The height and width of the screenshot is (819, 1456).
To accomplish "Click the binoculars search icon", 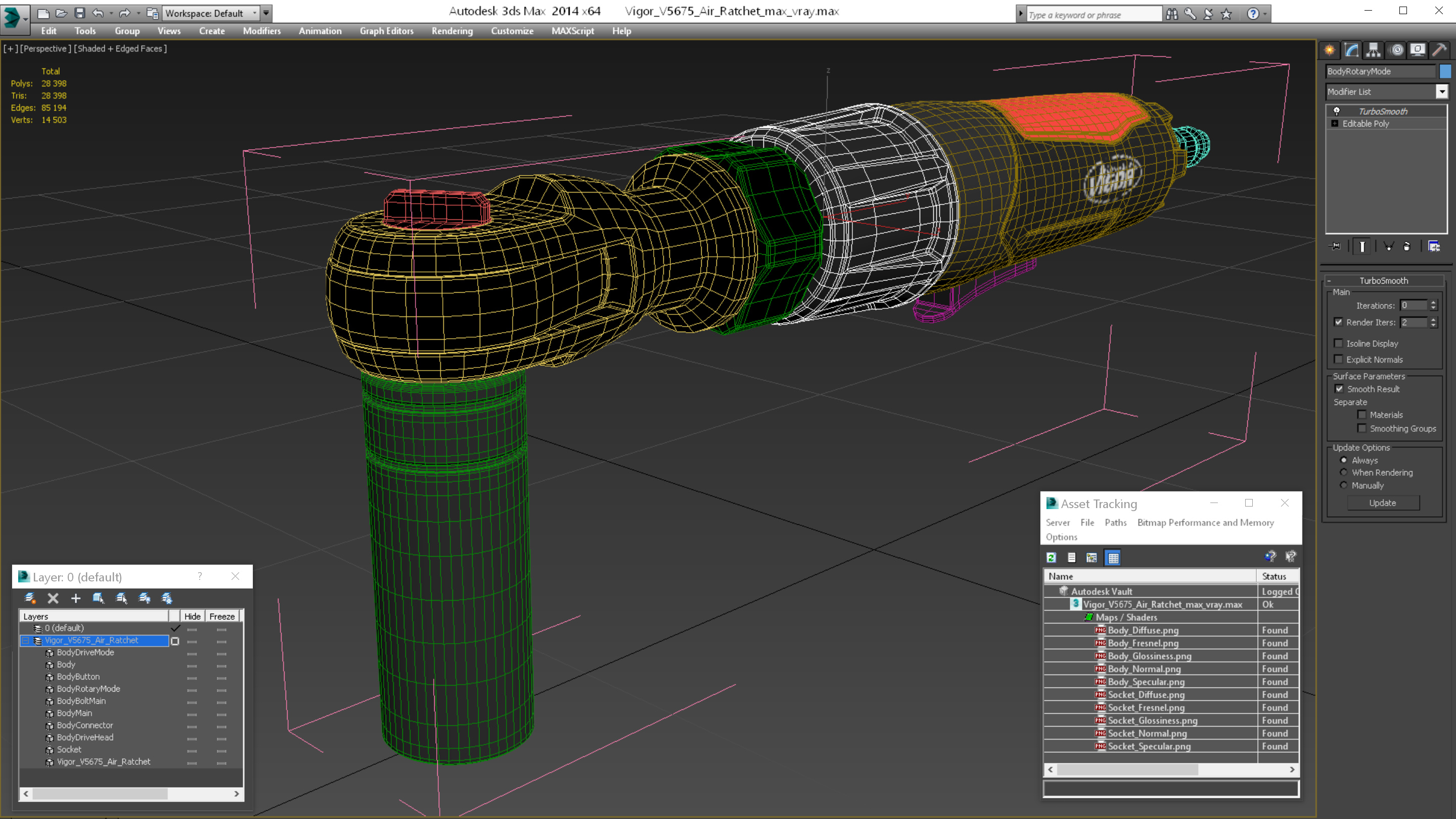I will [x=1172, y=14].
